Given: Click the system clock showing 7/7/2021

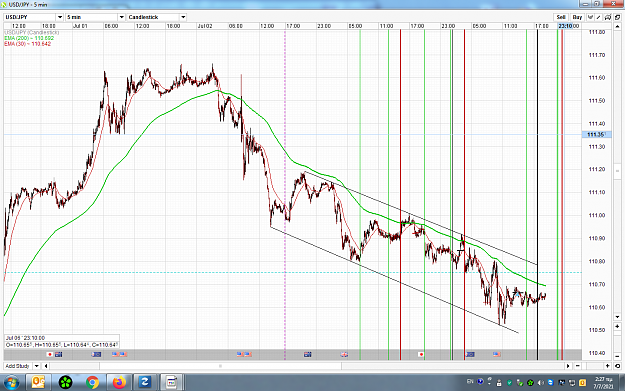Looking at the screenshot, I should pyautogui.click(x=603, y=383).
